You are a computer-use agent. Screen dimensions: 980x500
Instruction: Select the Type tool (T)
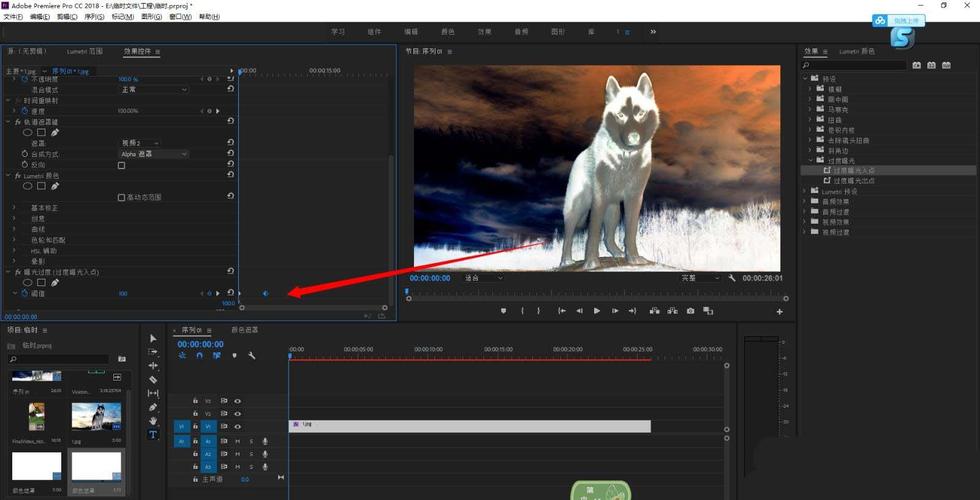click(x=153, y=435)
